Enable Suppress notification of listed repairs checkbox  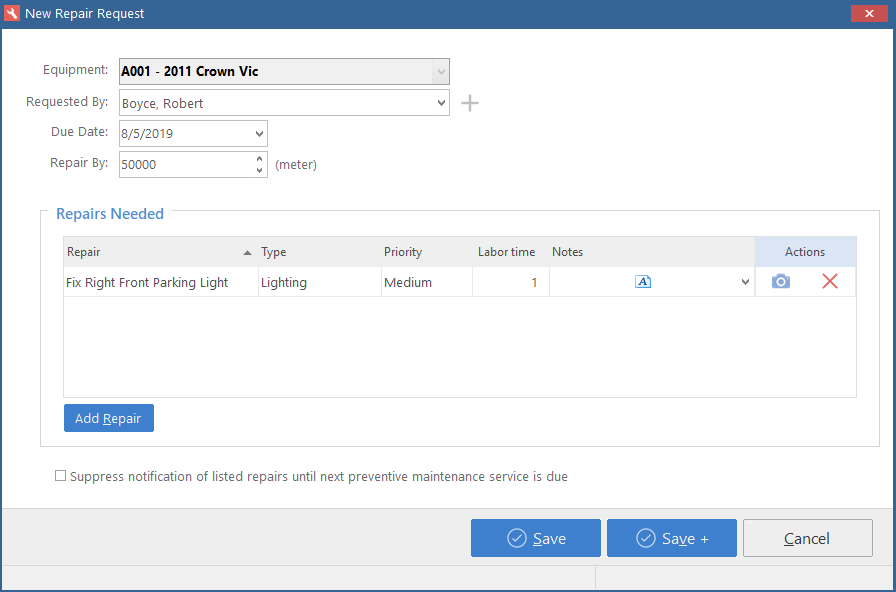tap(60, 476)
